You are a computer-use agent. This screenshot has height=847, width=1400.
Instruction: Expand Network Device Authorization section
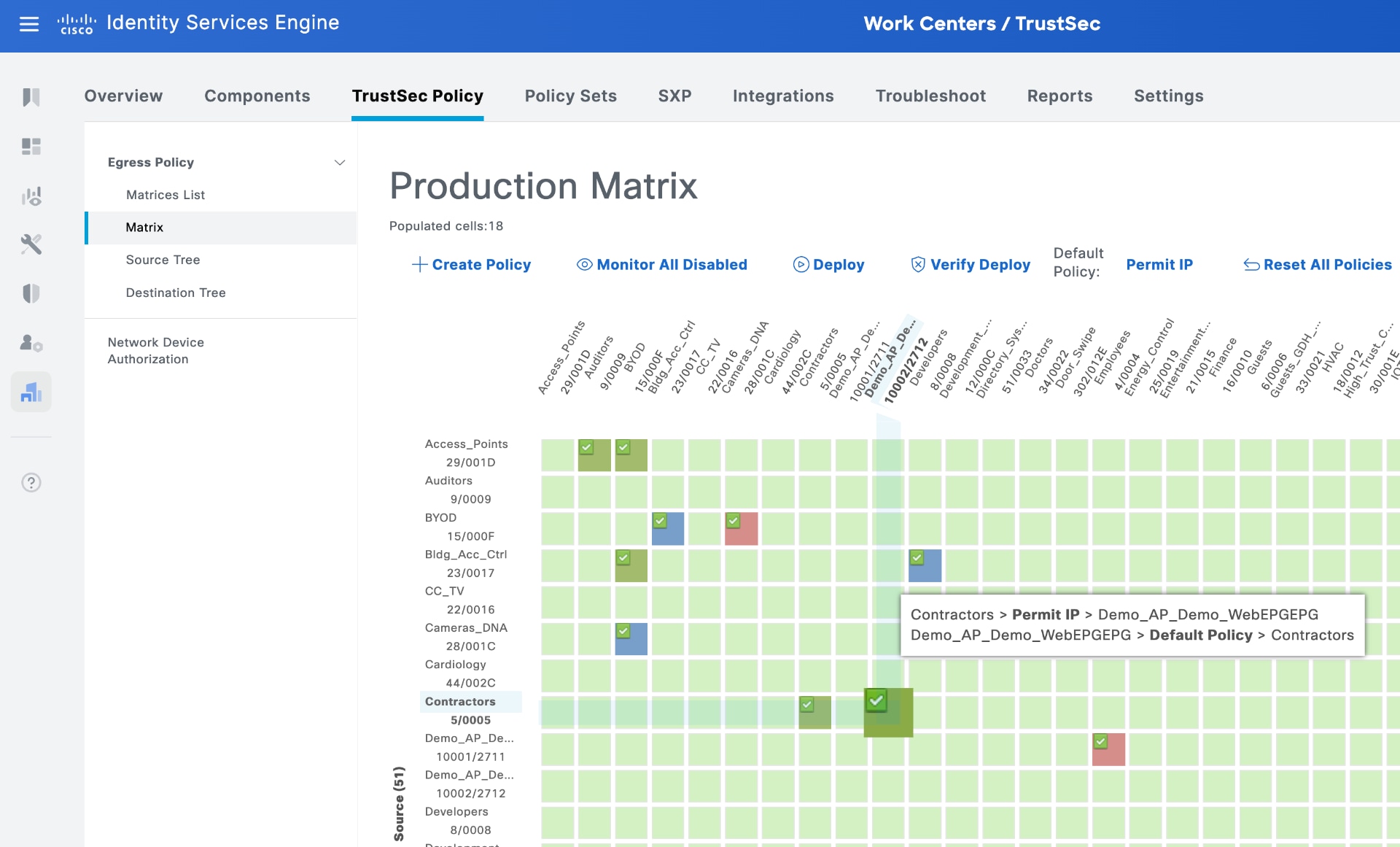[x=156, y=350]
